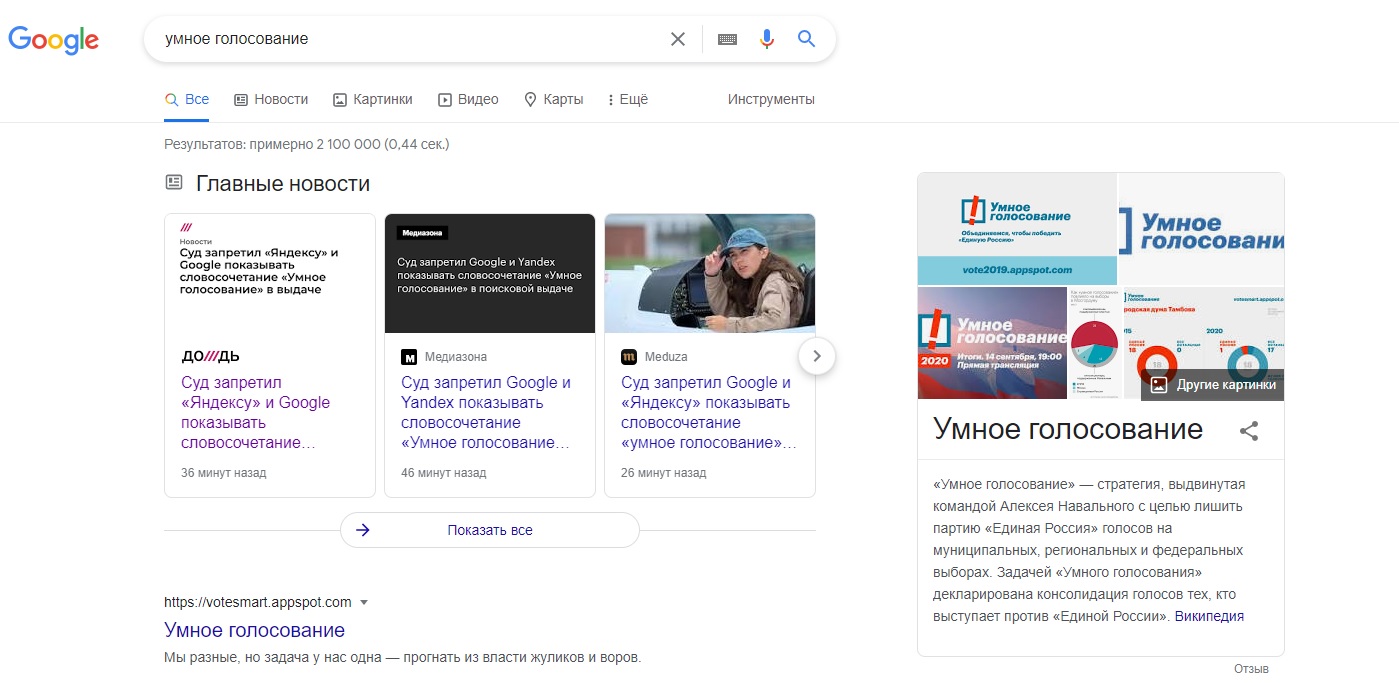The width and height of the screenshot is (1399, 683).
Task: Open the Умное голосование search result link
Action: [x=254, y=630]
